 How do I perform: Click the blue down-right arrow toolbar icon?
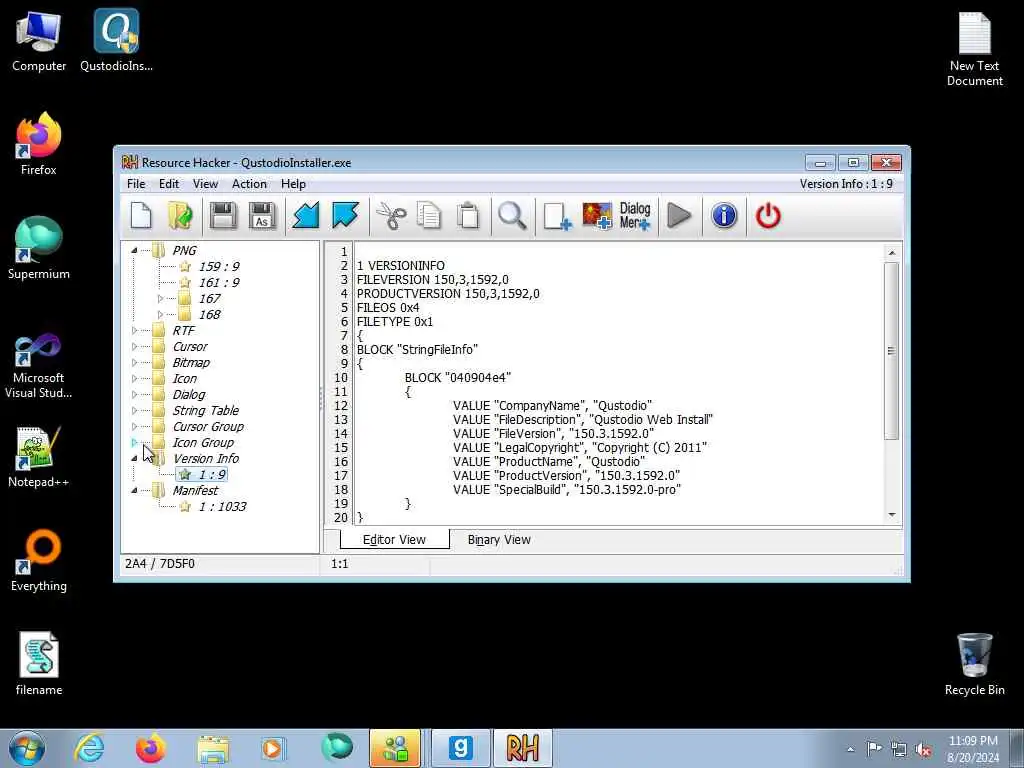pos(345,216)
